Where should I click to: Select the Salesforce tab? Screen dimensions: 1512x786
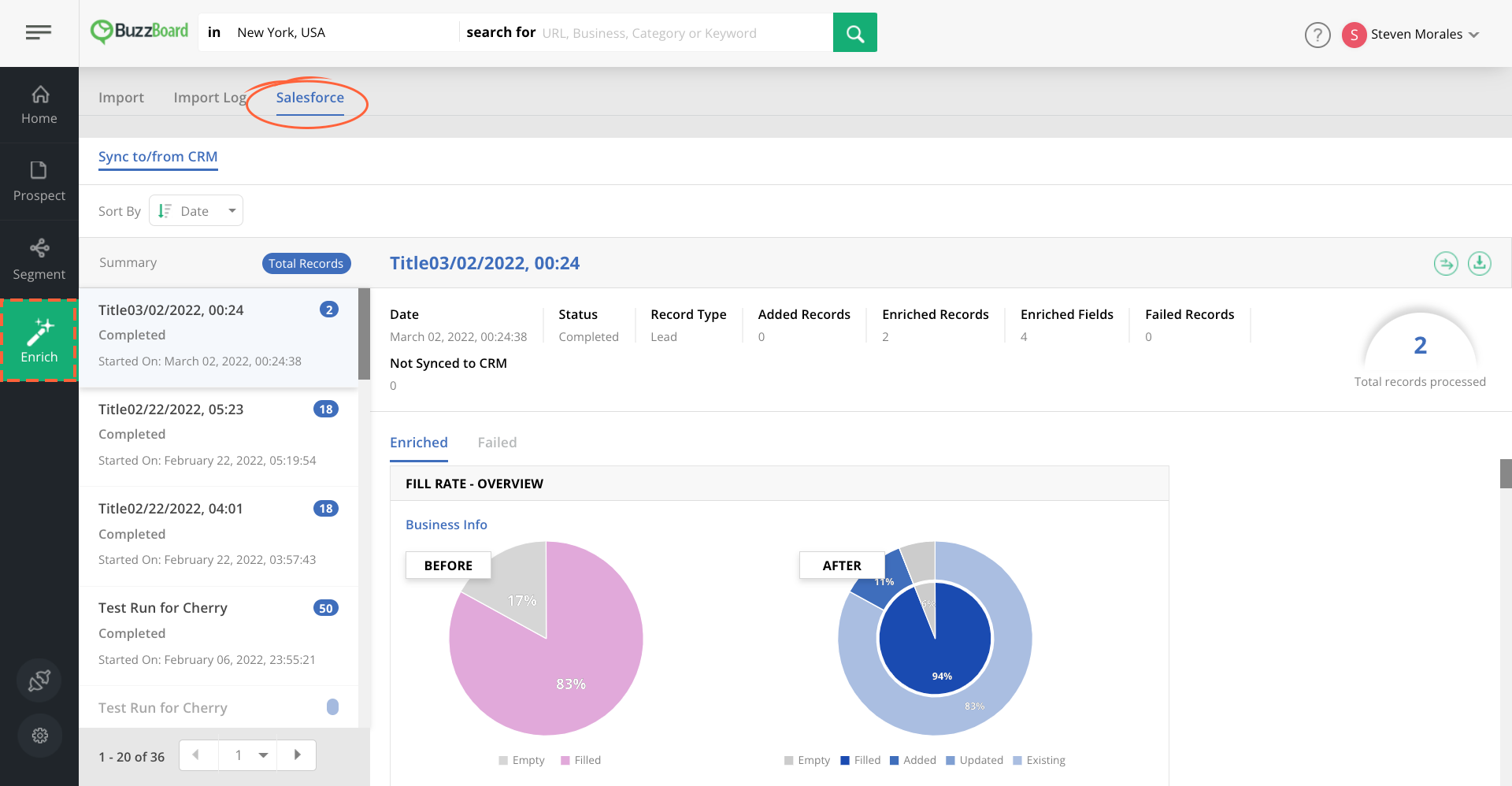point(310,98)
